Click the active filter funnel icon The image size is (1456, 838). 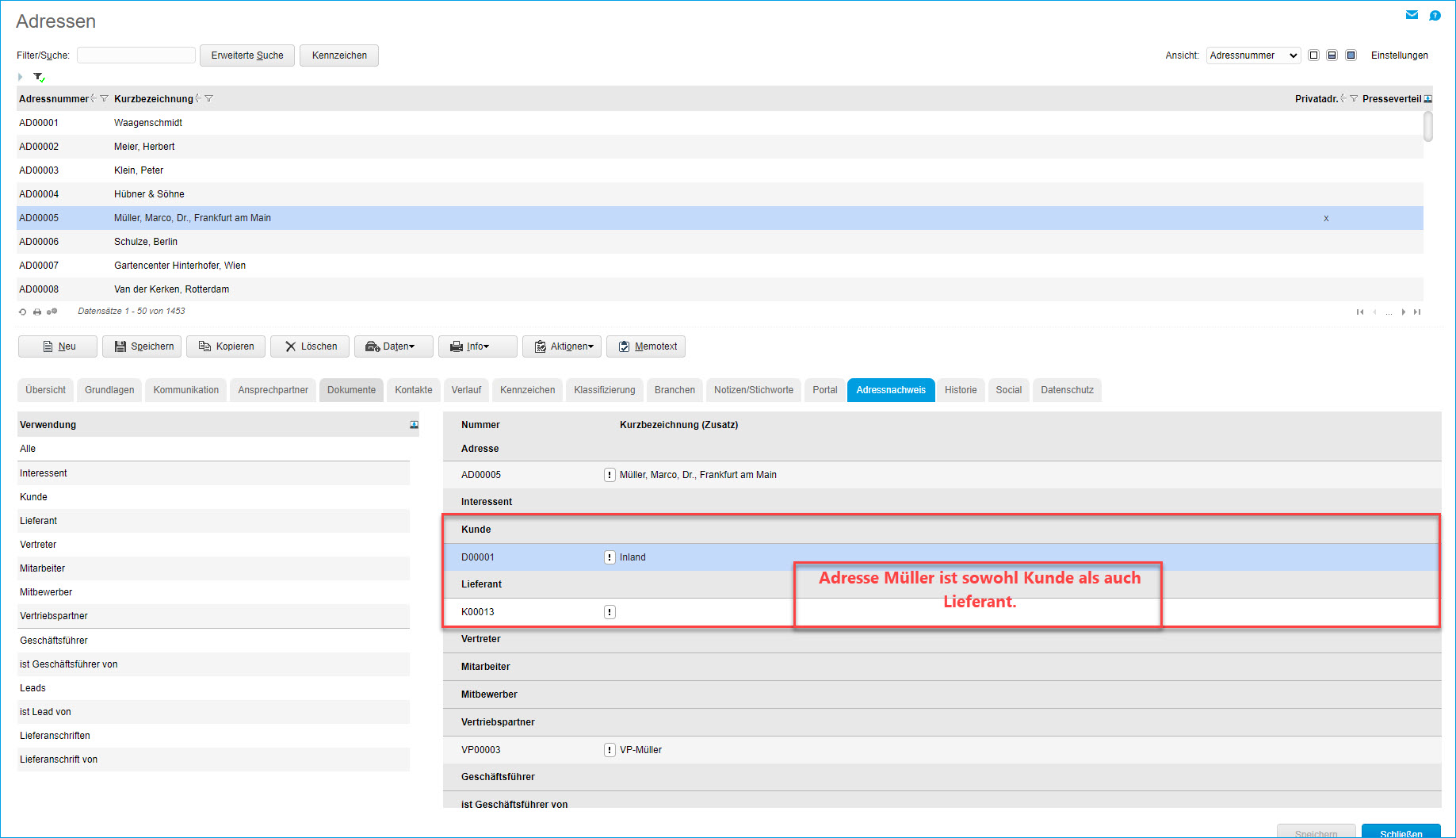[x=39, y=77]
